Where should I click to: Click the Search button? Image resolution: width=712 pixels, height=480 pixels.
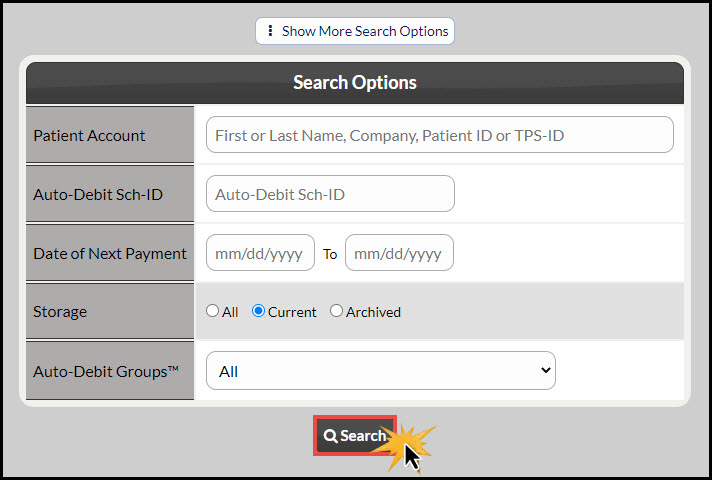point(355,435)
